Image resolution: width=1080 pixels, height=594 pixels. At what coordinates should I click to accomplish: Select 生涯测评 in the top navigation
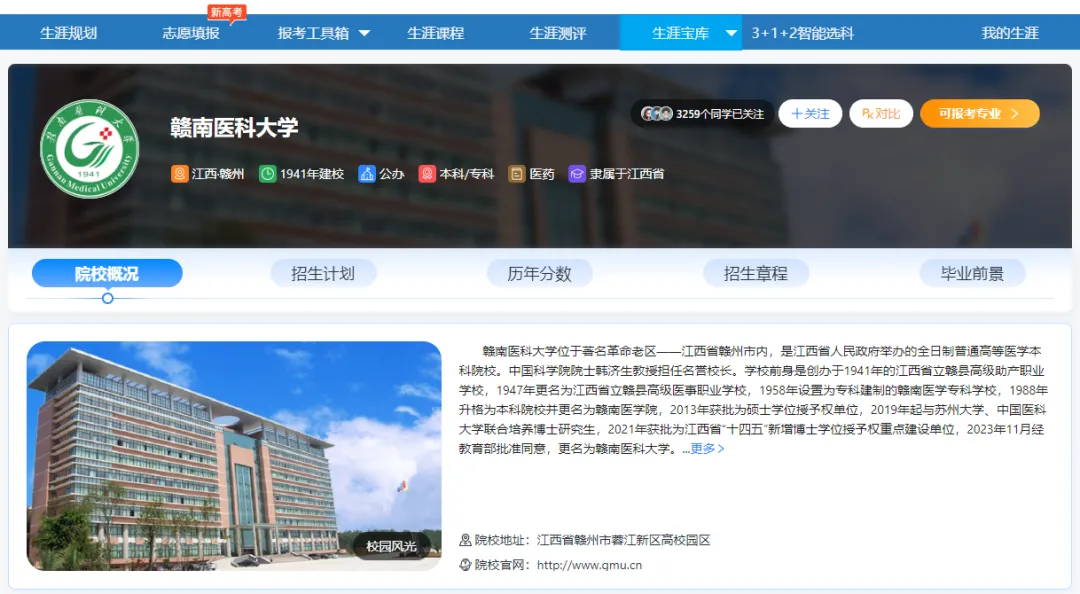point(558,33)
